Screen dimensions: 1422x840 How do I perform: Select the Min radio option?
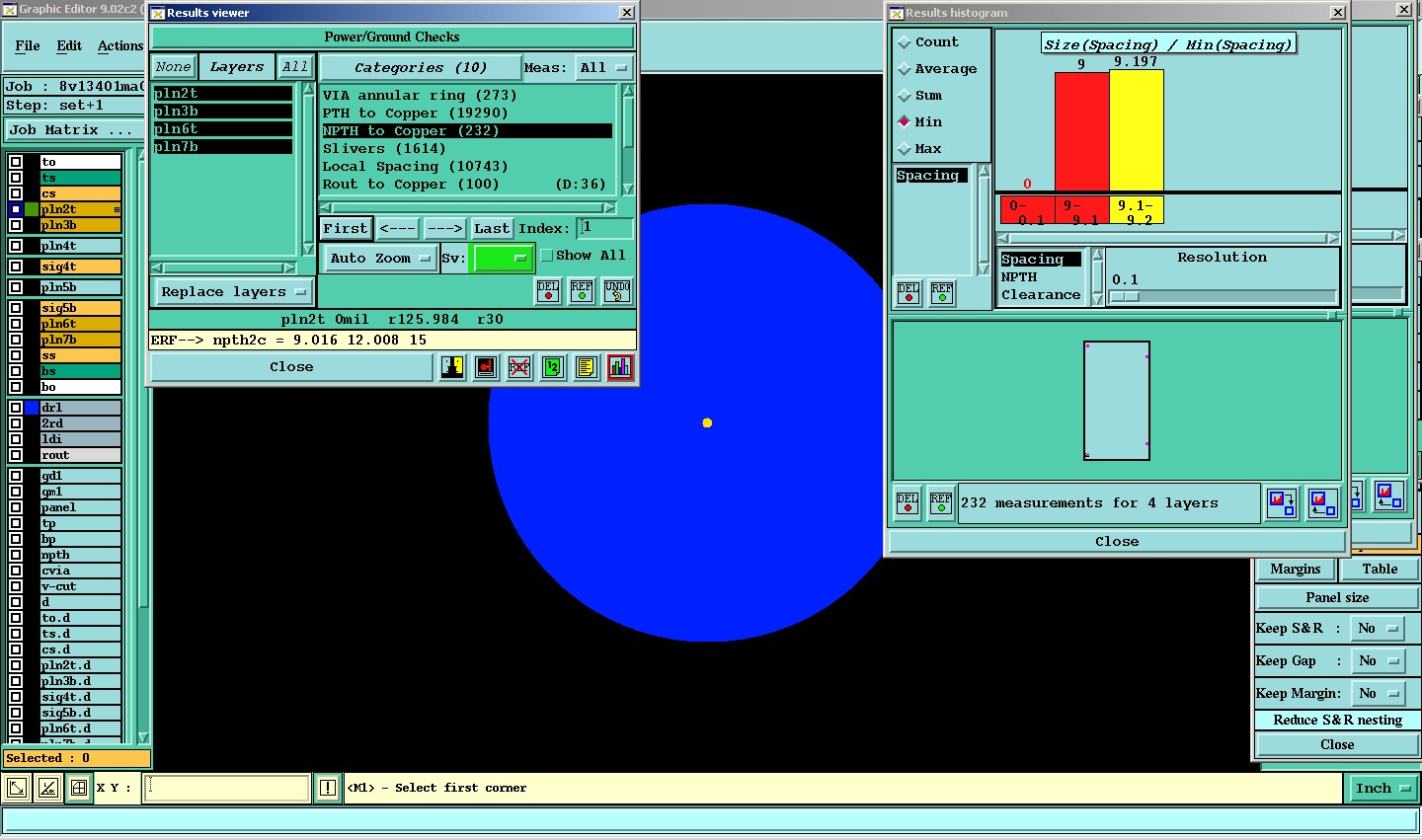tap(904, 122)
